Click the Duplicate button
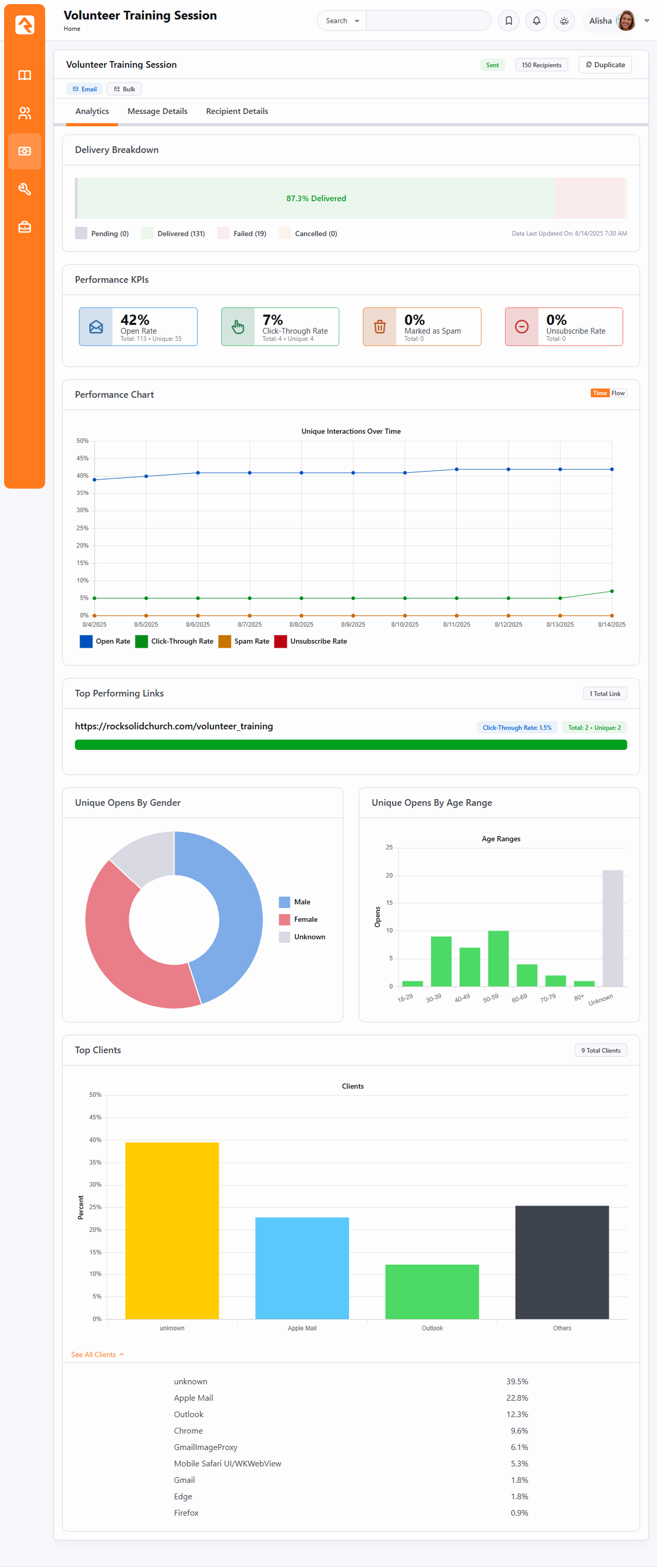Viewport: 657px width, 1568px height. [x=605, y=65]
